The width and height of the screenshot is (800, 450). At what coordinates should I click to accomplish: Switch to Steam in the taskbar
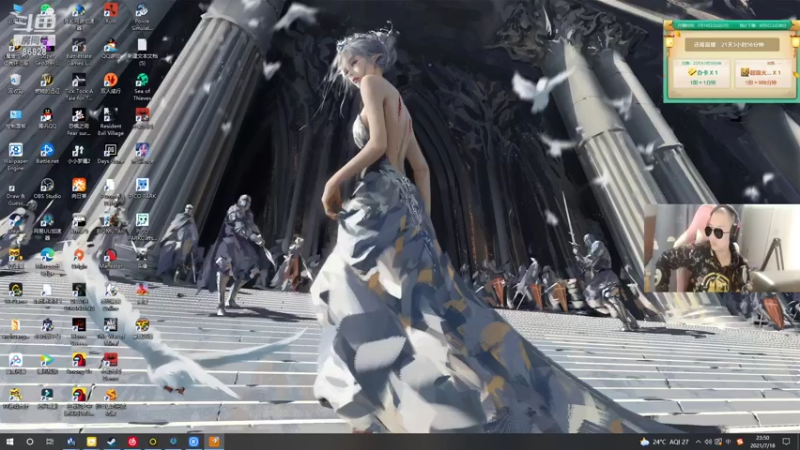pos(112,442)
